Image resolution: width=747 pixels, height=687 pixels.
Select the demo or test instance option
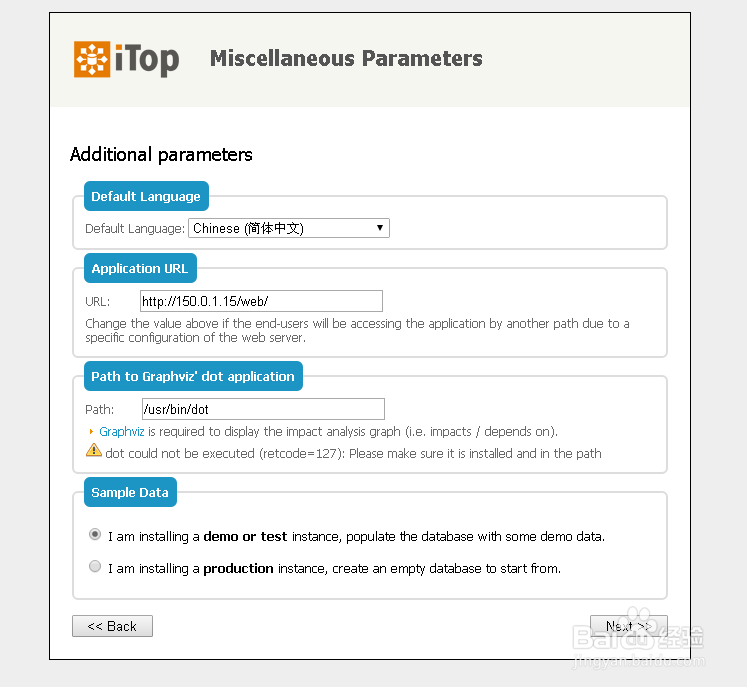[95, 535]
